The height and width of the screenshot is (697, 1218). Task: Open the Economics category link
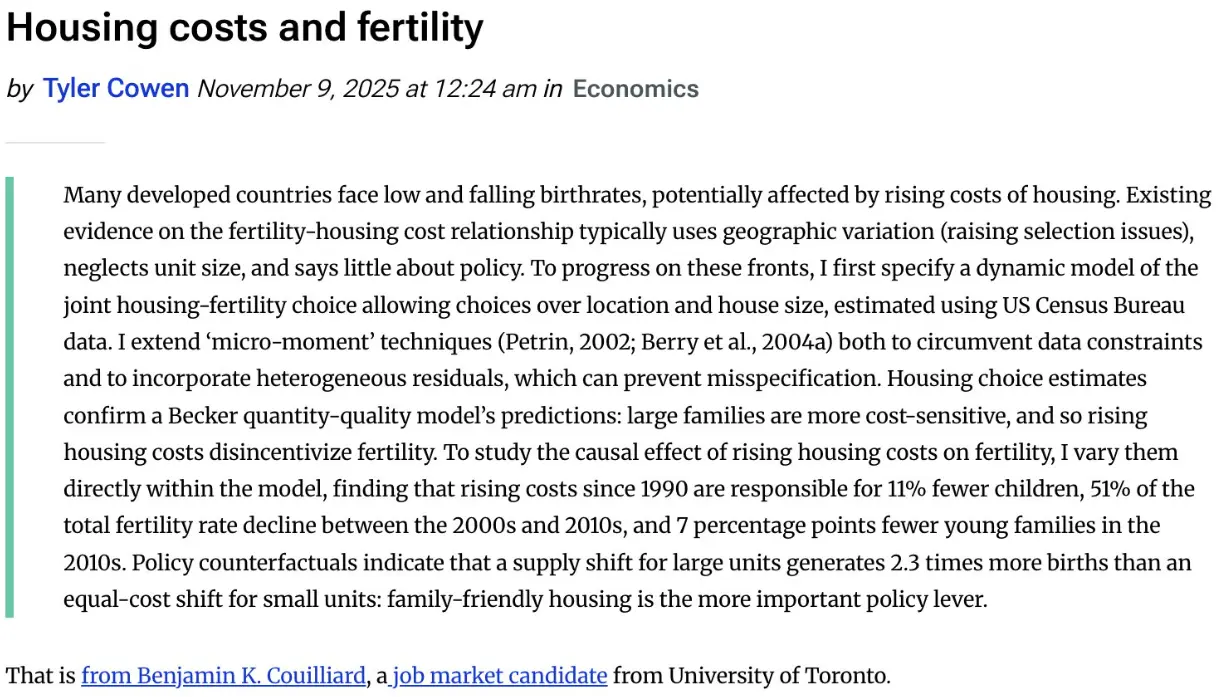click(x=635, y=89)
